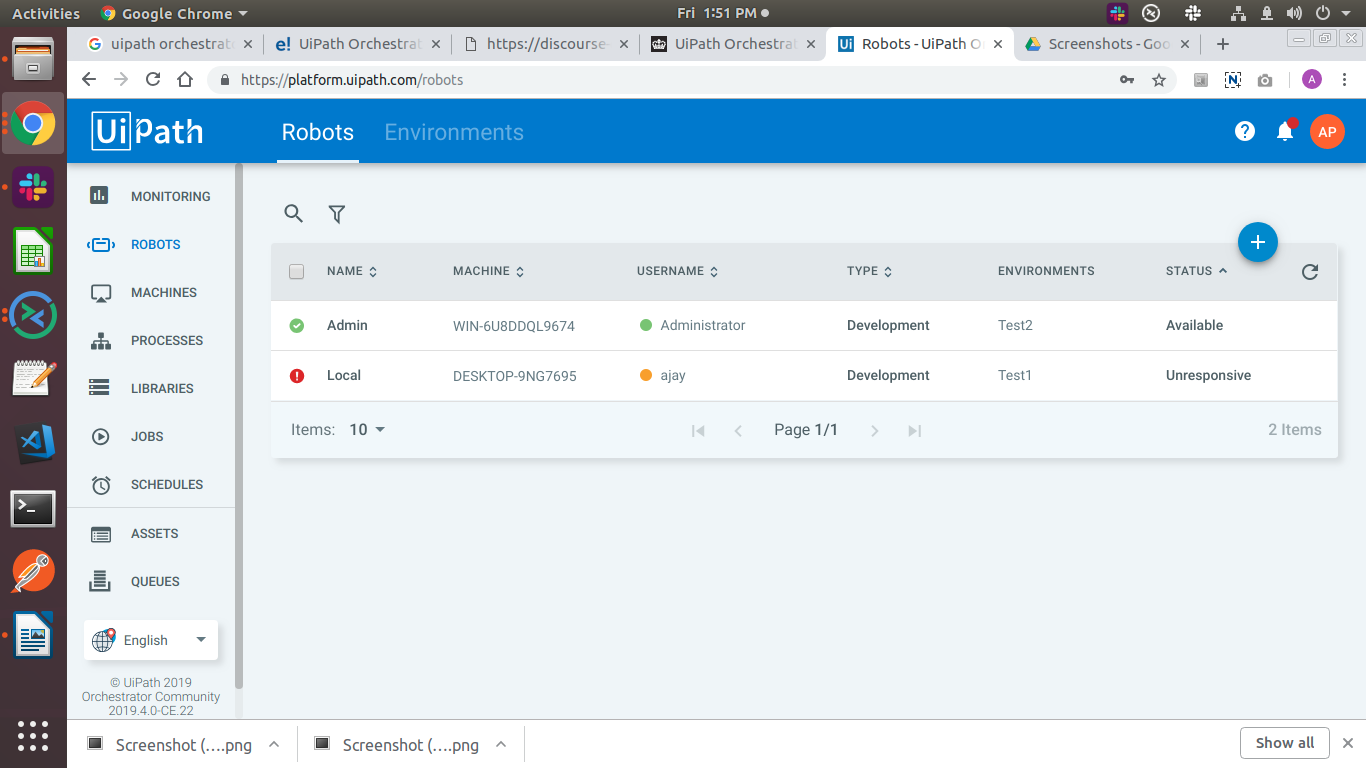
Task: Click the Unresponsive status text
Action: coord(1208,375)
